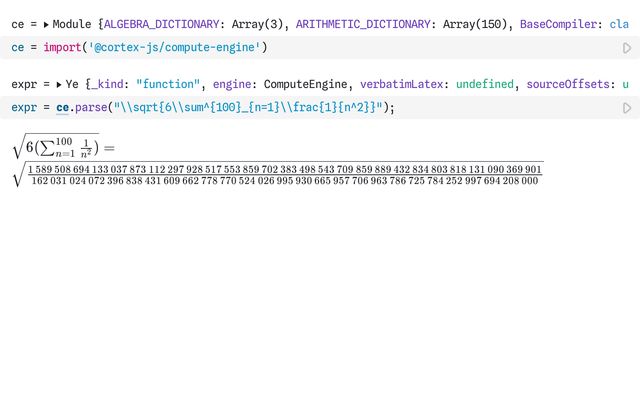Run the ce import cell

coord(627,48)
